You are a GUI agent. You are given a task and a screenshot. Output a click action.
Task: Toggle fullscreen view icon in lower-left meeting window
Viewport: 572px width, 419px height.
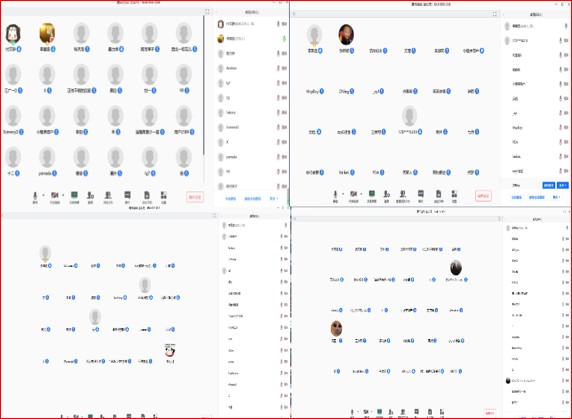point(214,216)
